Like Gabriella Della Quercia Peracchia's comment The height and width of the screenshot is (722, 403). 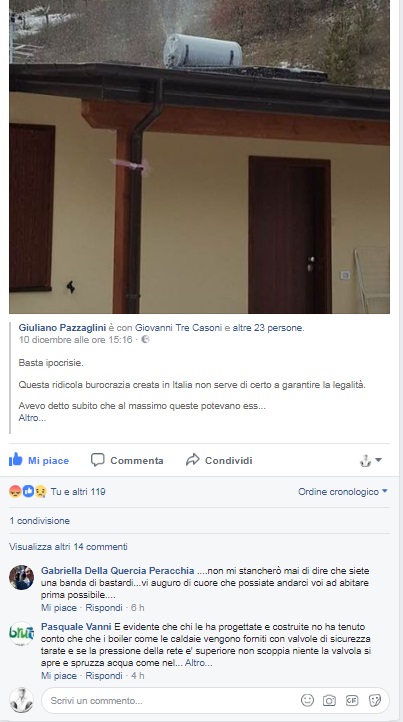coord(59,608)
